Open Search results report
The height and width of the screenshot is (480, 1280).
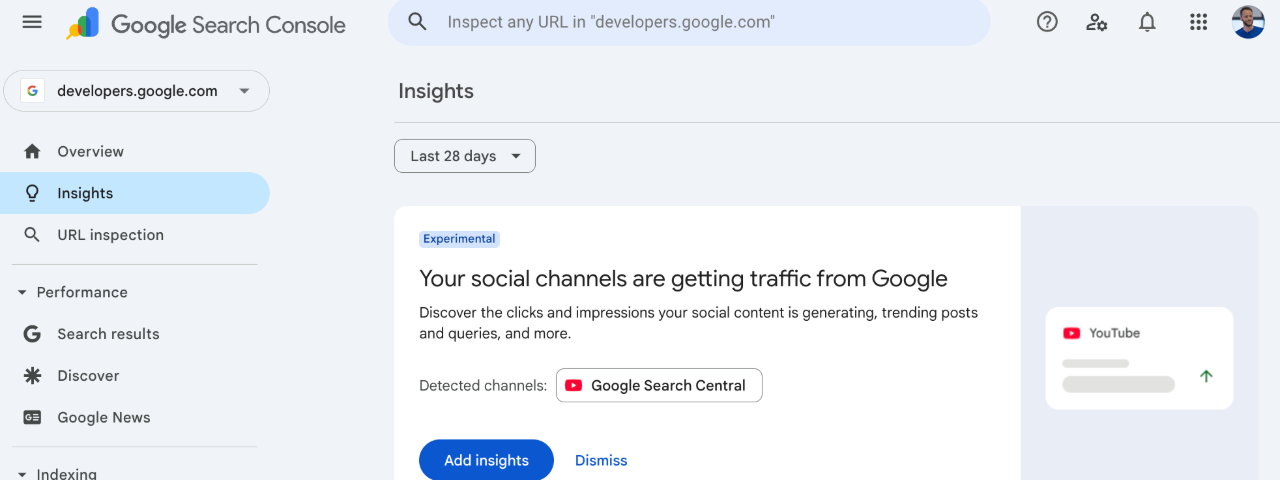point(135,334)
